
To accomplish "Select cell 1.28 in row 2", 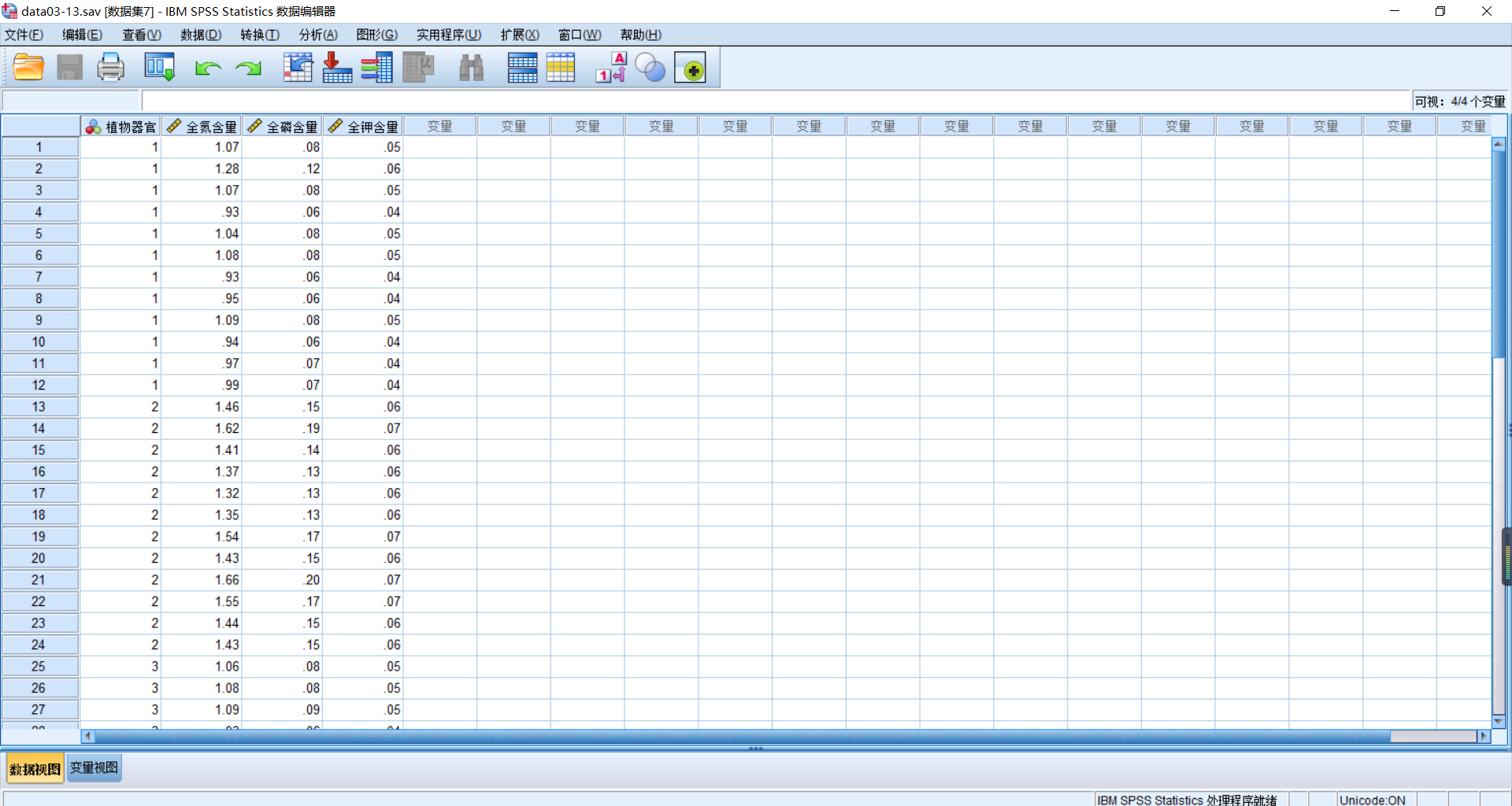I will [202, 169].
